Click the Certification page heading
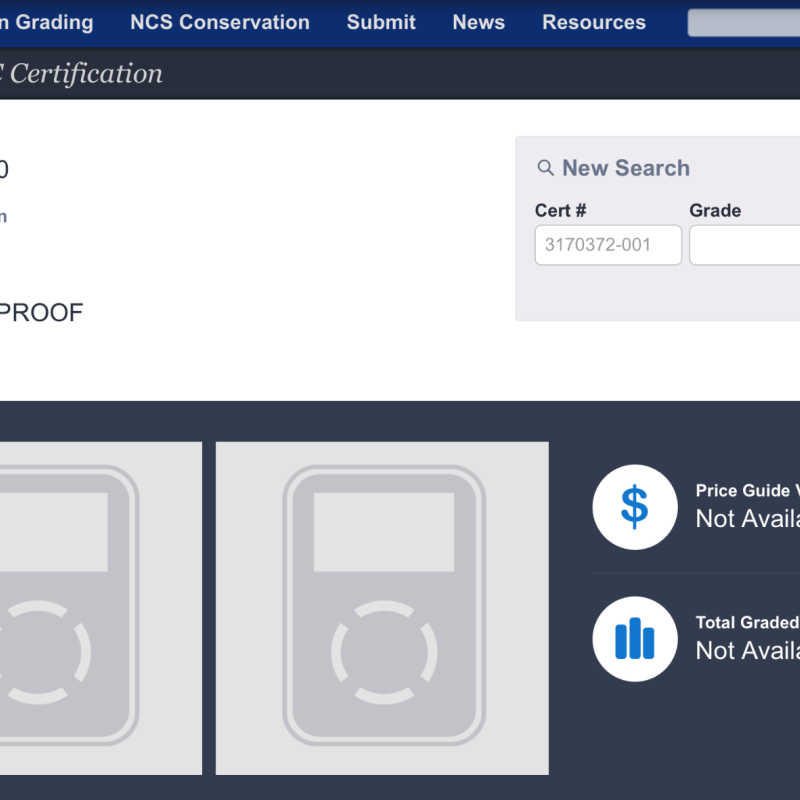Screen dimensions: 800x800 [x=85, y=73]
